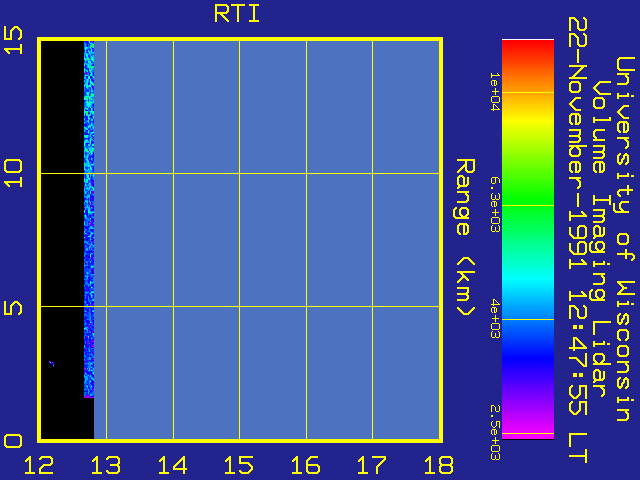The width and height of the screenshot is (640, 480).
Task: Click the noisy lidar data strip near 12.7
Action: pos(89,219)
